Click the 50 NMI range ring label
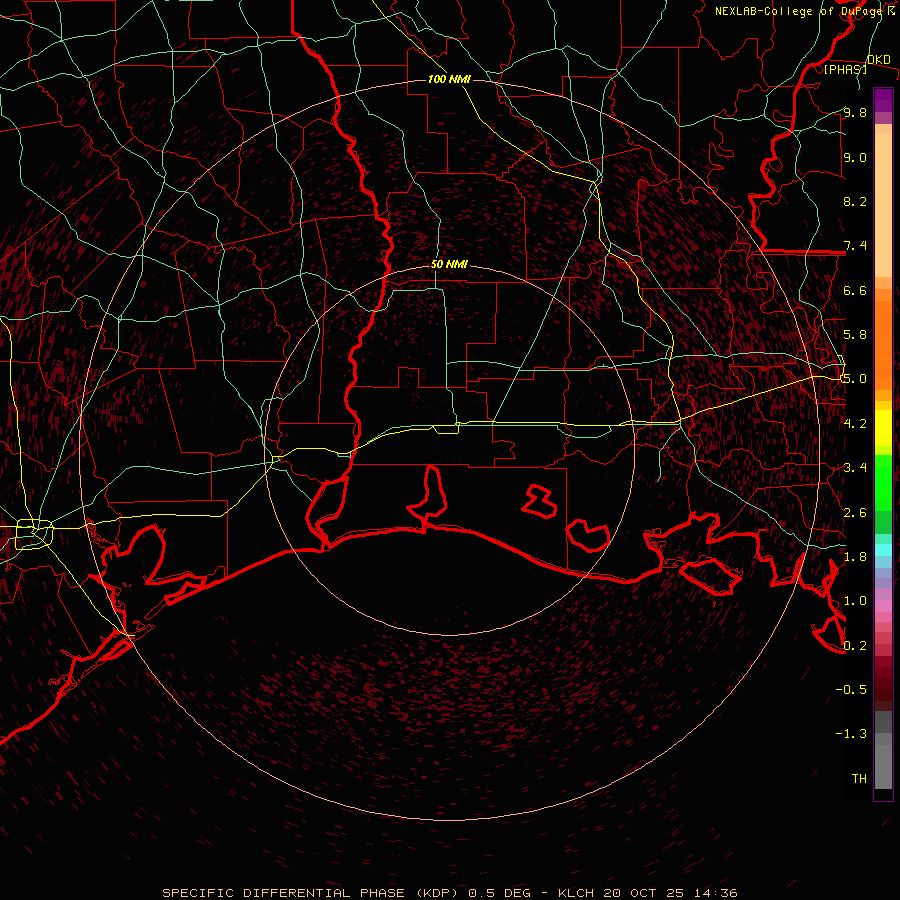The width and height of the screenshot is (900, 900). click(449, 264)
